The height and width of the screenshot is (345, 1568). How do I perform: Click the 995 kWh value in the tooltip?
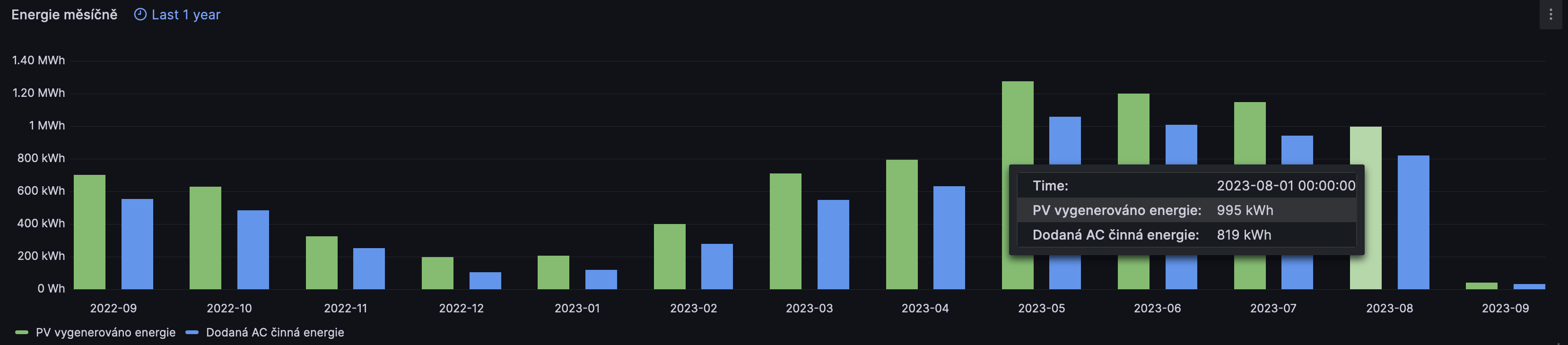(x=1245, y=210)
